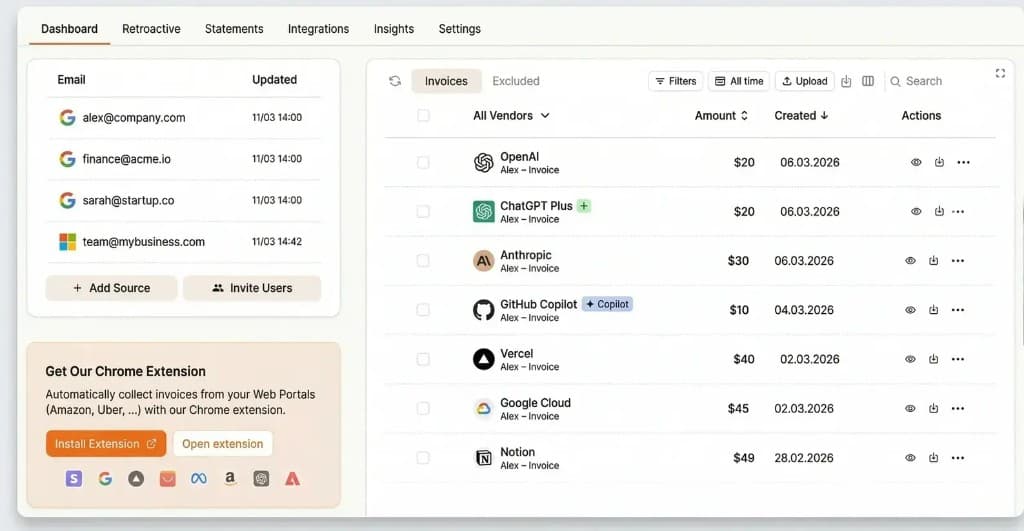Switch to the Statements tab
1024x531 pixels.
234,29
